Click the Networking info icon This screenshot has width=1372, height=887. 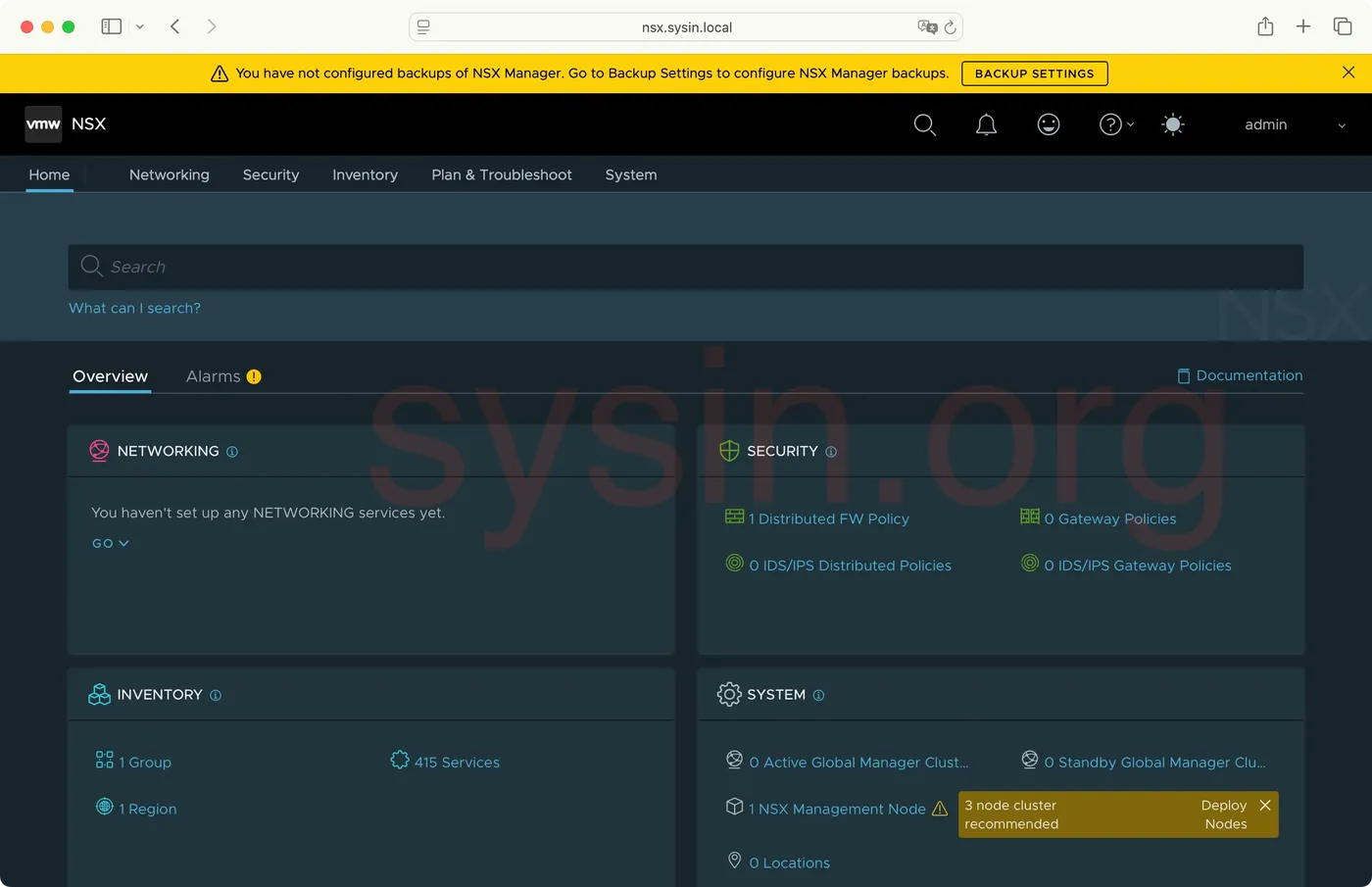[x=232, y=452]
